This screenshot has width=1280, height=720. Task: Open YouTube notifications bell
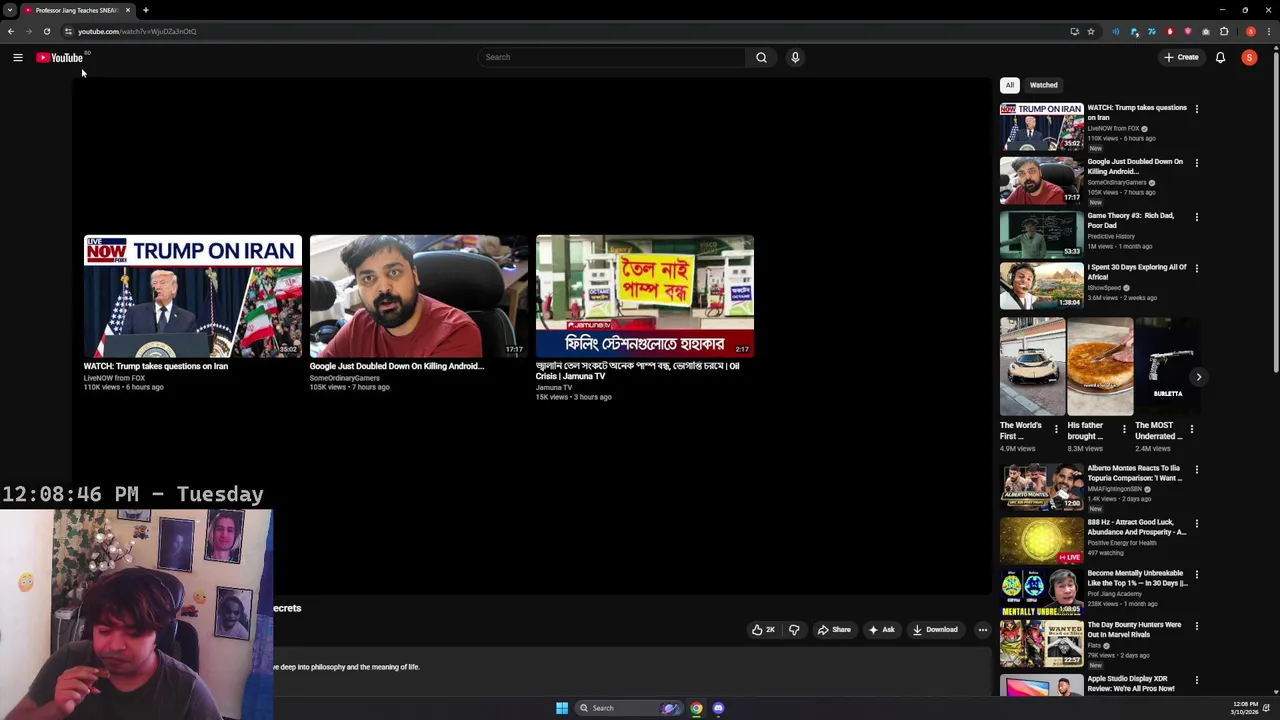coord(1220,58)
